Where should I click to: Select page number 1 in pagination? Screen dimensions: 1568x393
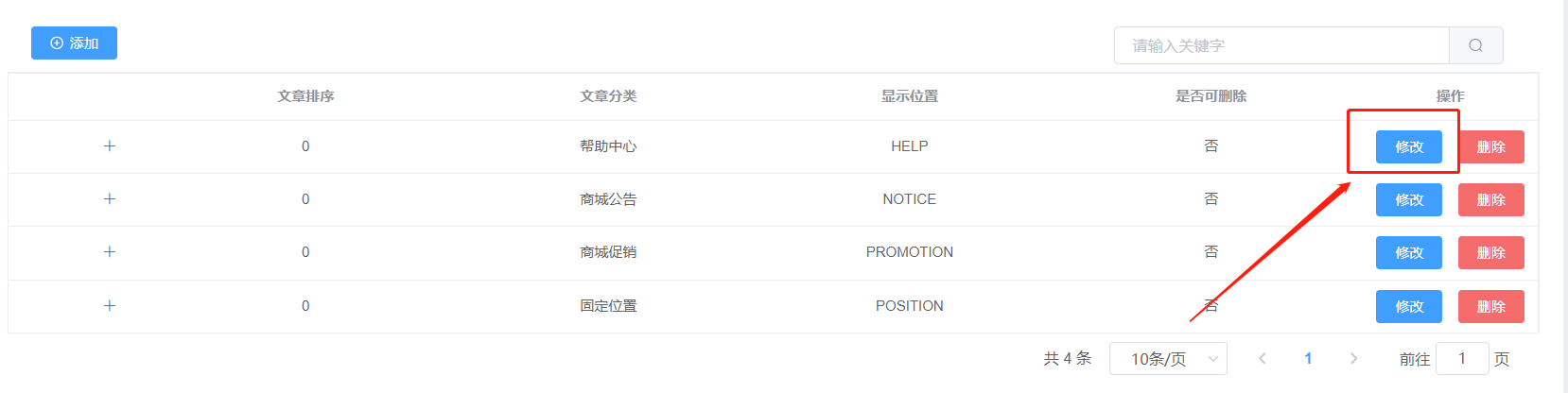click(1308, 358)
